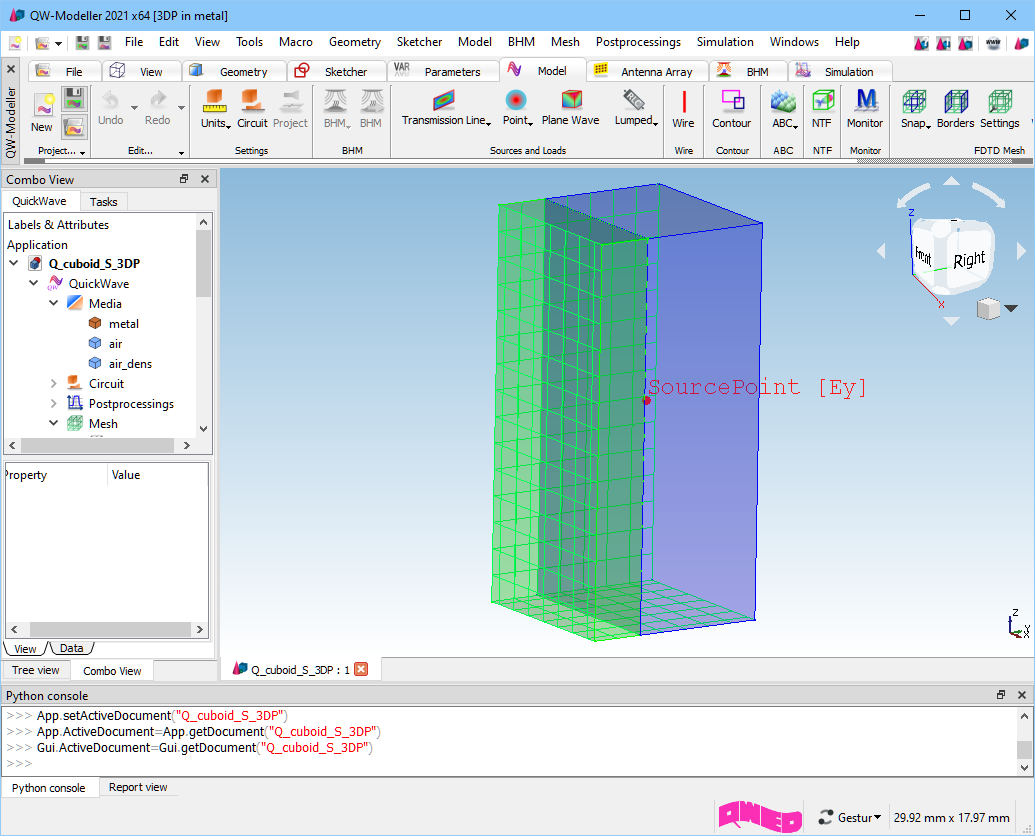Image resolution: width=1035 pixels, height=836 pixels.
Task: Click the save project icon in ribbon
Action: [75, 100]
